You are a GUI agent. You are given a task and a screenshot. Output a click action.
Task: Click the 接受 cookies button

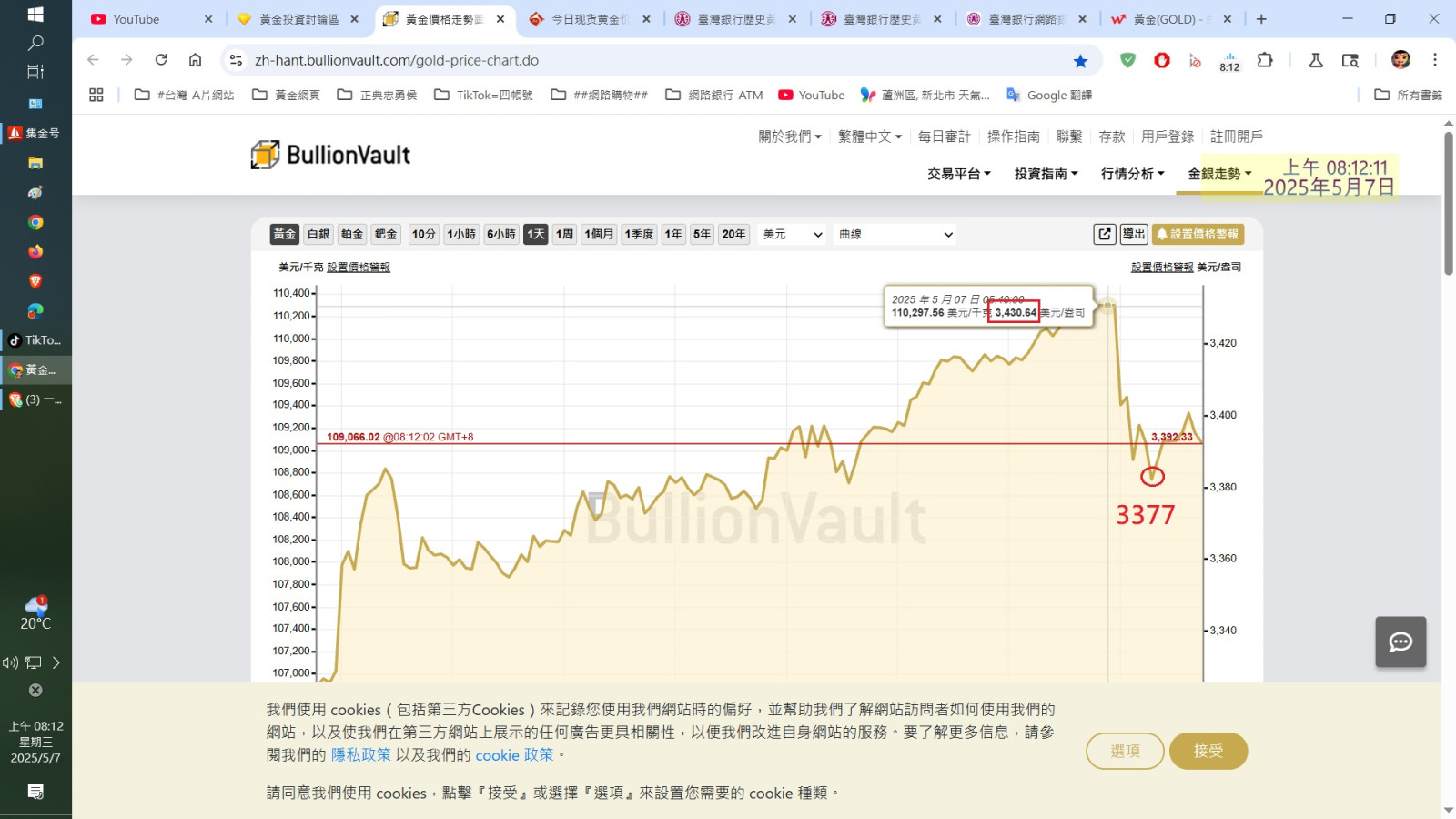coord(1208,751)
